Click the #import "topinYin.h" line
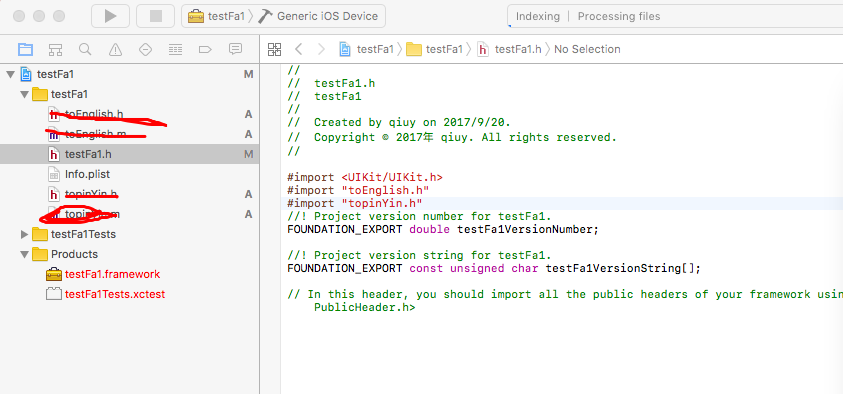The width and height of the screenshot is (843, 394). point(355,204)
